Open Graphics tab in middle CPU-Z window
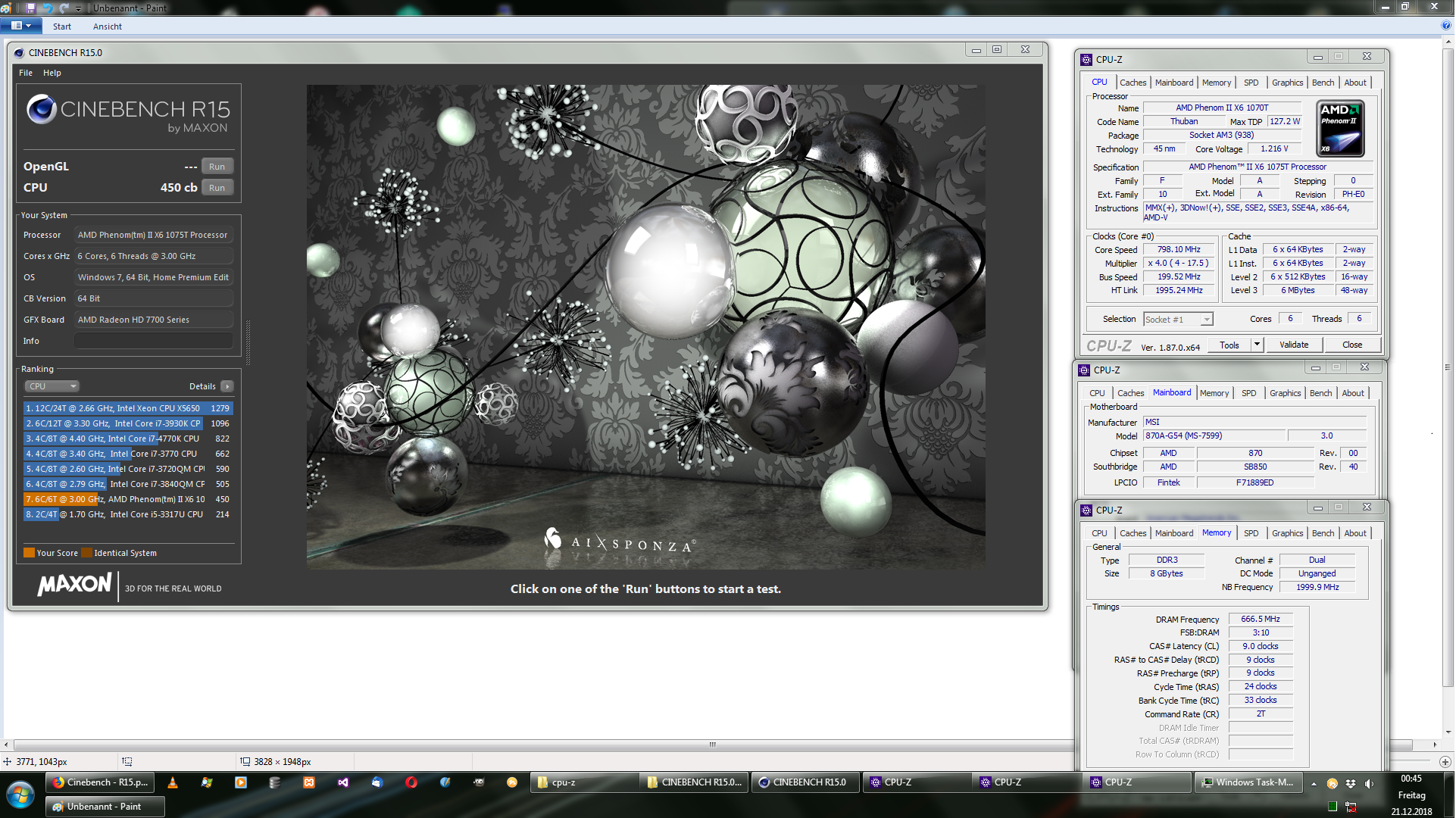The height and width of the screenshot is (818, 1456). (x=1285, y=393)
